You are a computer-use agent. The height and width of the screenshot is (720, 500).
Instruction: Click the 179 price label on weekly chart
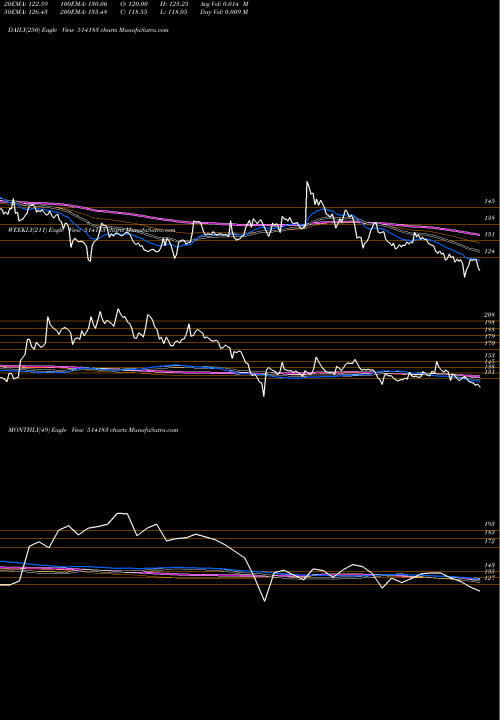point(489,337)
